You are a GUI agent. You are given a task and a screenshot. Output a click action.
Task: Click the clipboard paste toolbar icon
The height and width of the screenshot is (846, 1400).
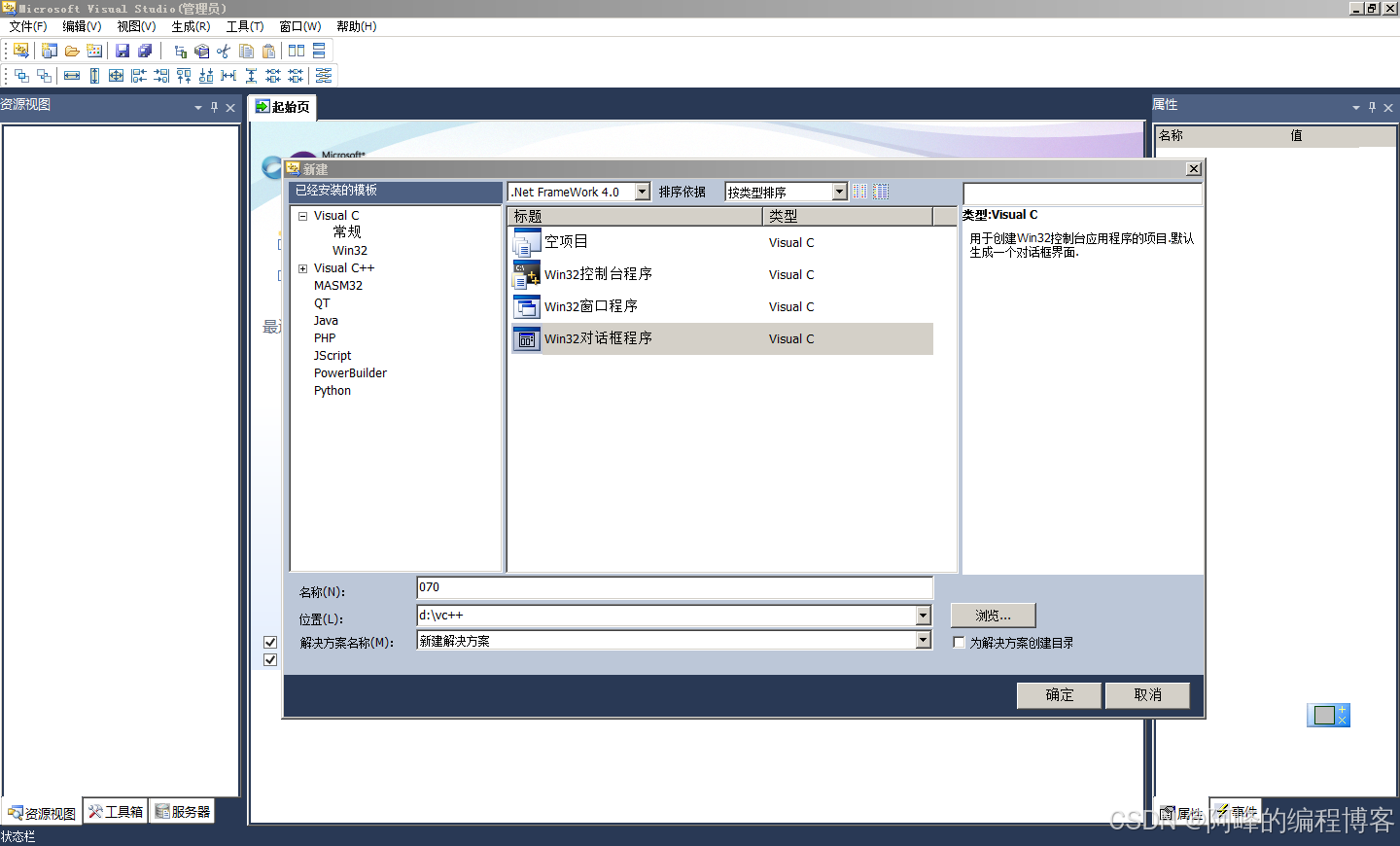coord(269,51)
